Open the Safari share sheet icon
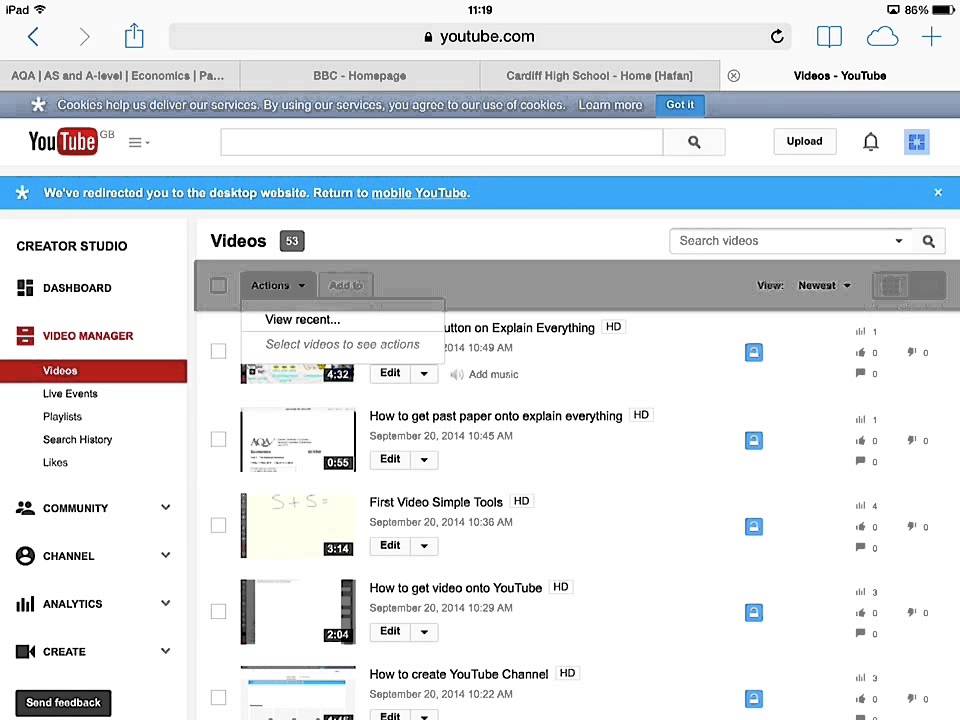 coord(134,36)
